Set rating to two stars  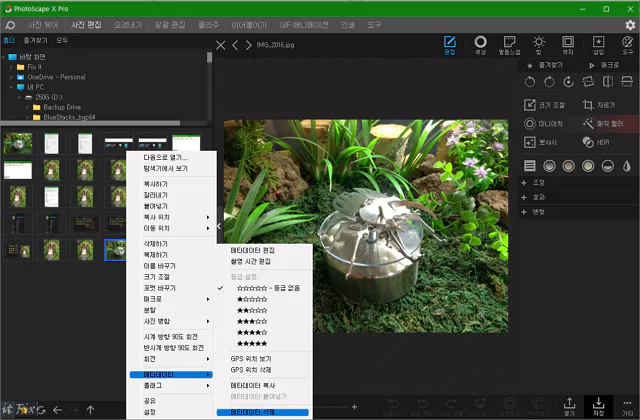click(x=252, y=310)
